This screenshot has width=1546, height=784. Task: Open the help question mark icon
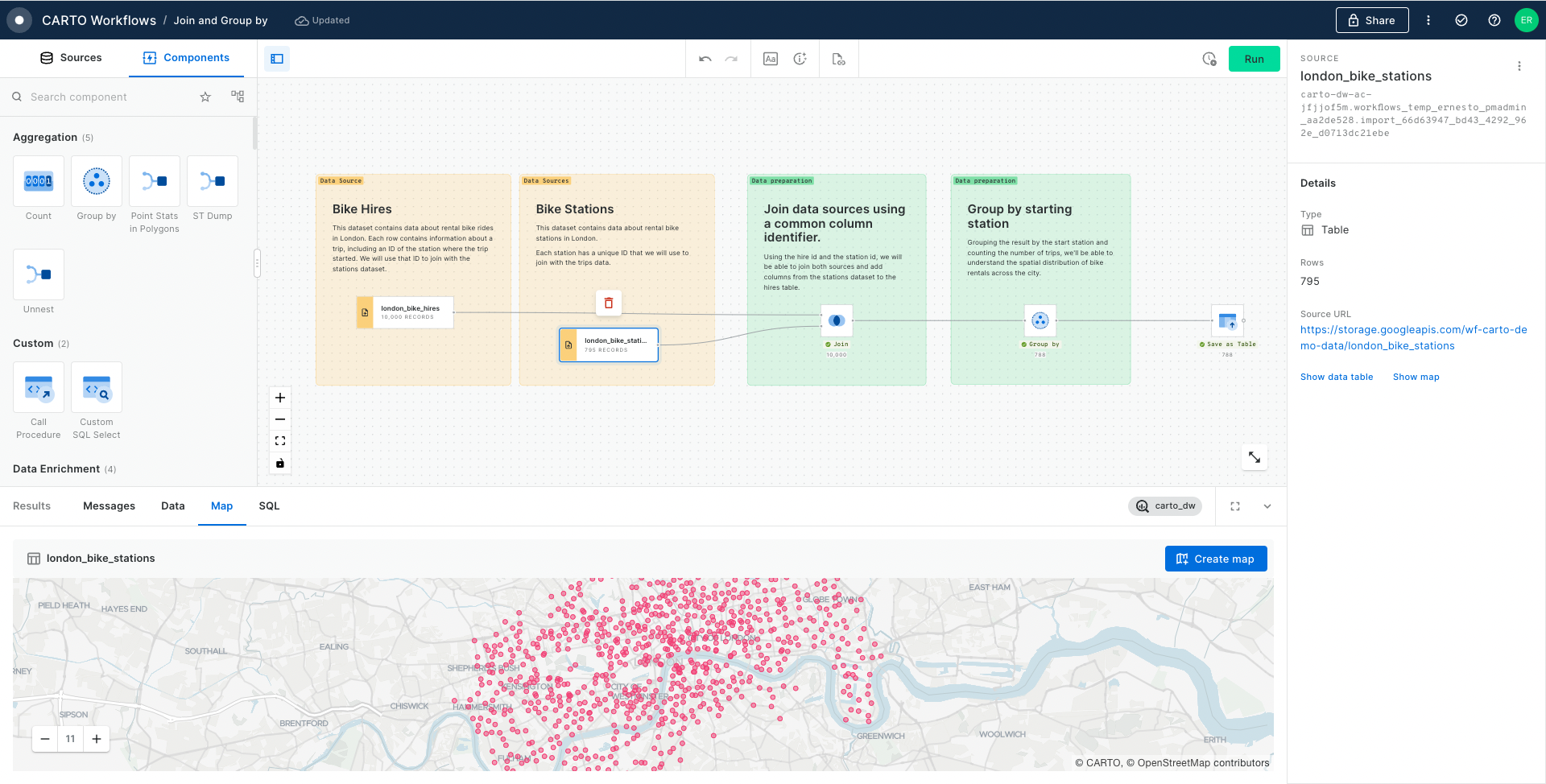coord(1494,20)
